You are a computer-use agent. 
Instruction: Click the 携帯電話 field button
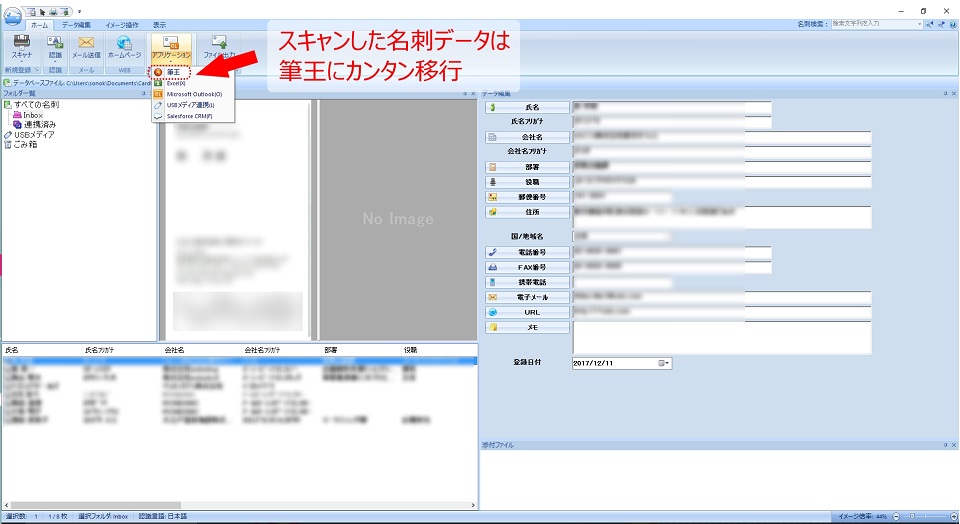pos(527,282)
